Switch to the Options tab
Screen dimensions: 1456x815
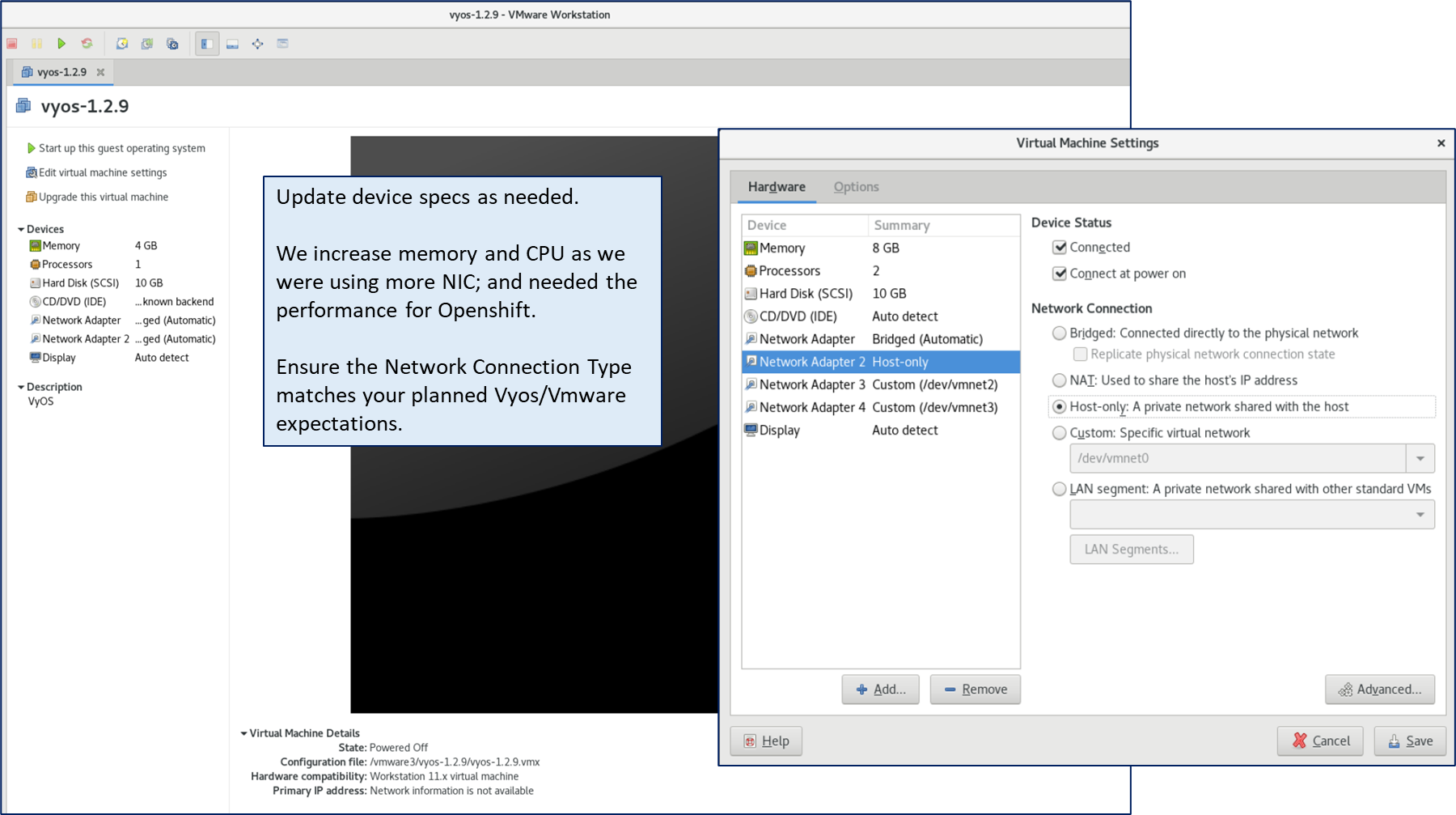(856, 187)
